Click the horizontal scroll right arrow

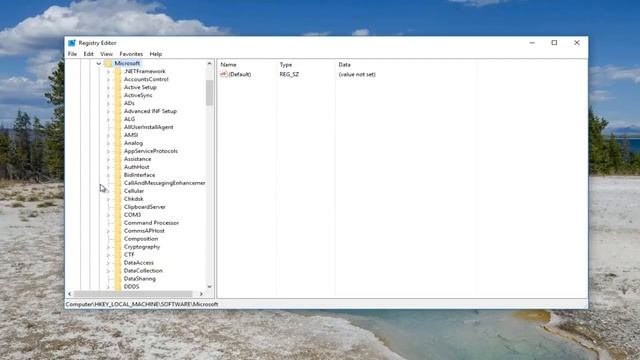click(x=201, y=294)
